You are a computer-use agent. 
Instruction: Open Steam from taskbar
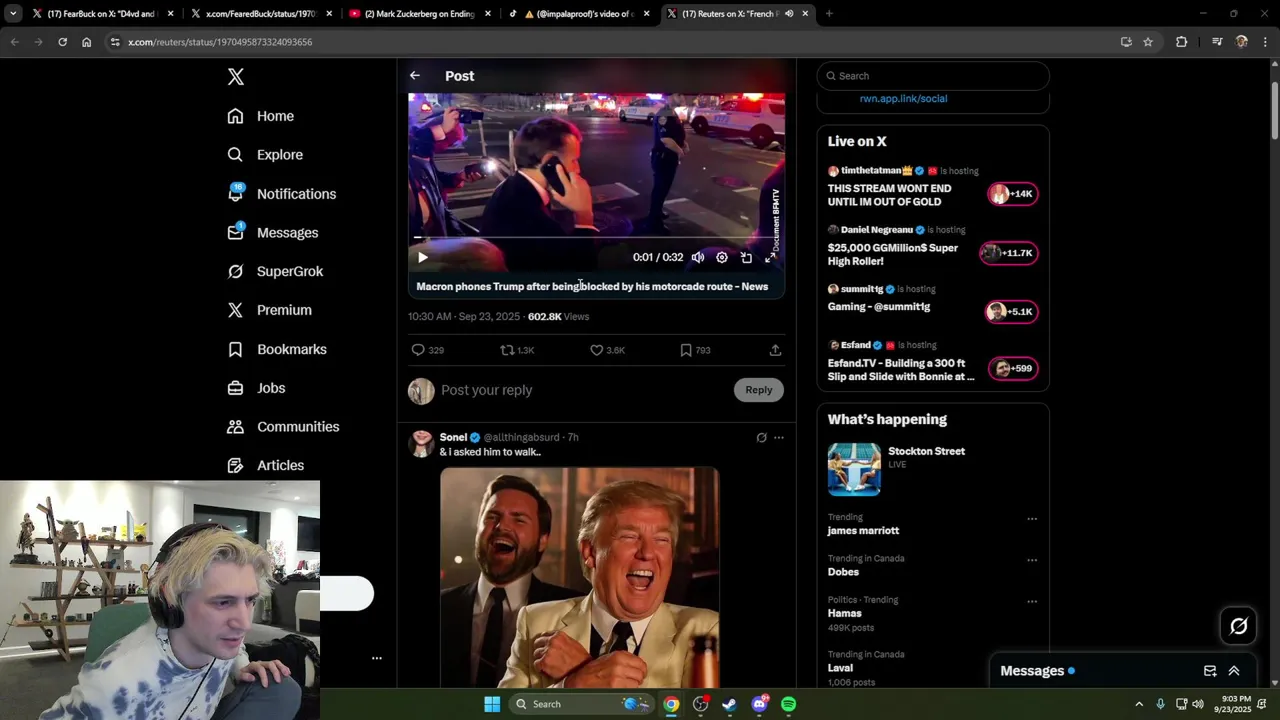click(730, 704)
